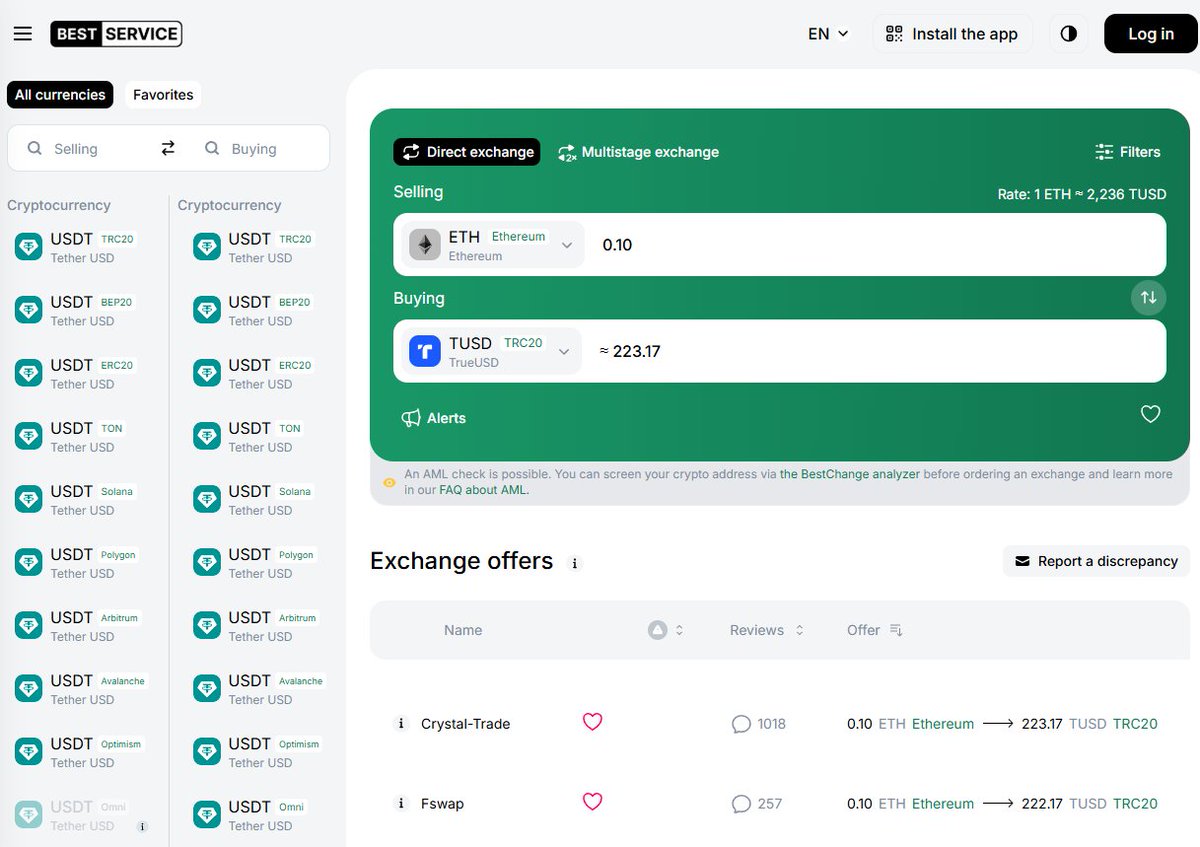Image resolution: width=1200 pixels, height=847 pixels.
Task: Select Direct exchange tab
Action: (x=467, y=152)
